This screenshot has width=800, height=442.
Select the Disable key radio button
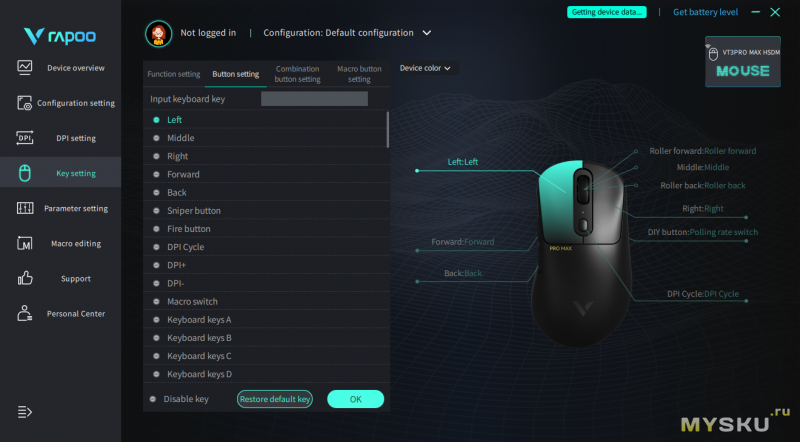[x=153, y=399]
